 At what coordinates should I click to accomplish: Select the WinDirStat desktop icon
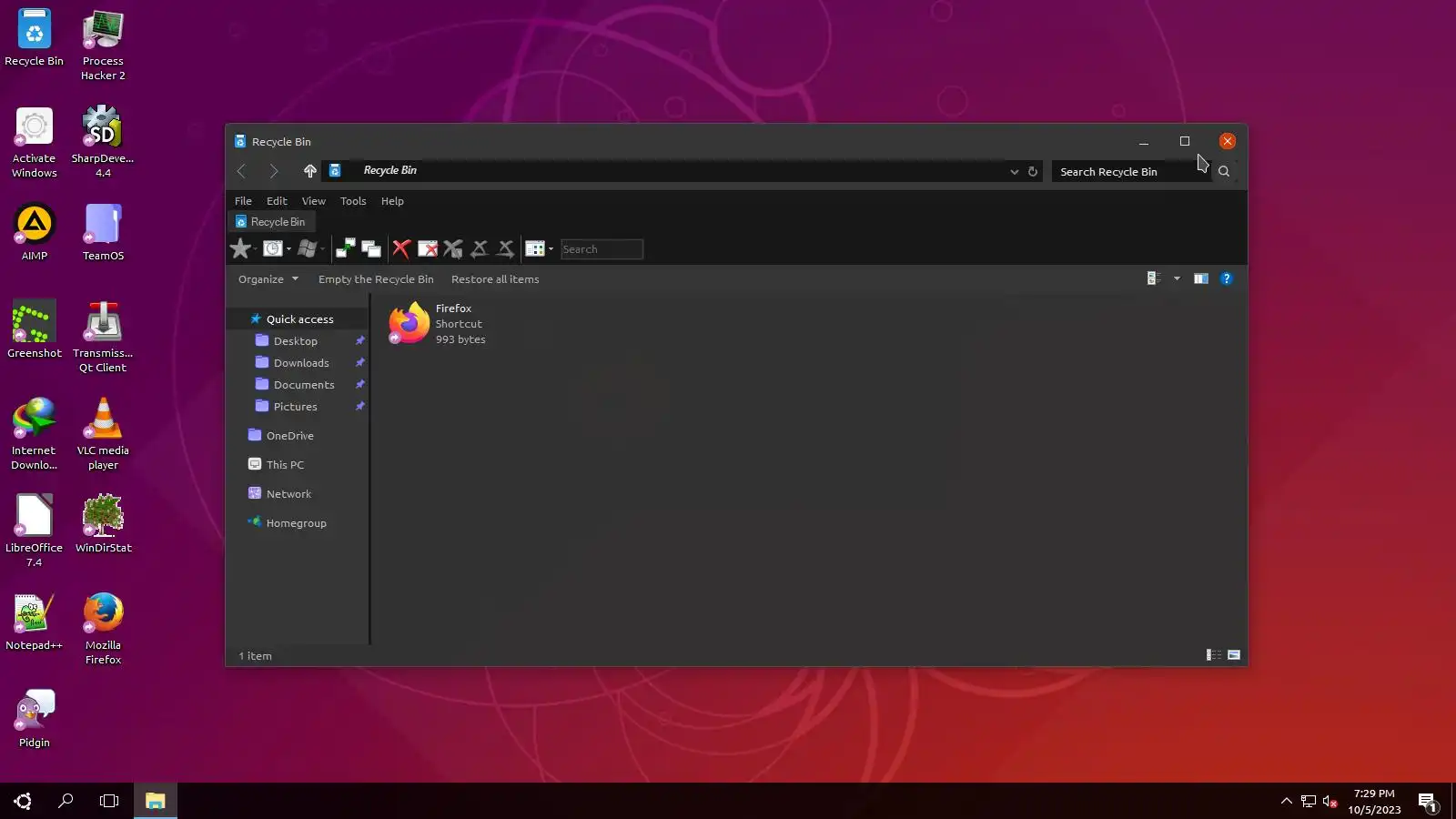[103, 524]
